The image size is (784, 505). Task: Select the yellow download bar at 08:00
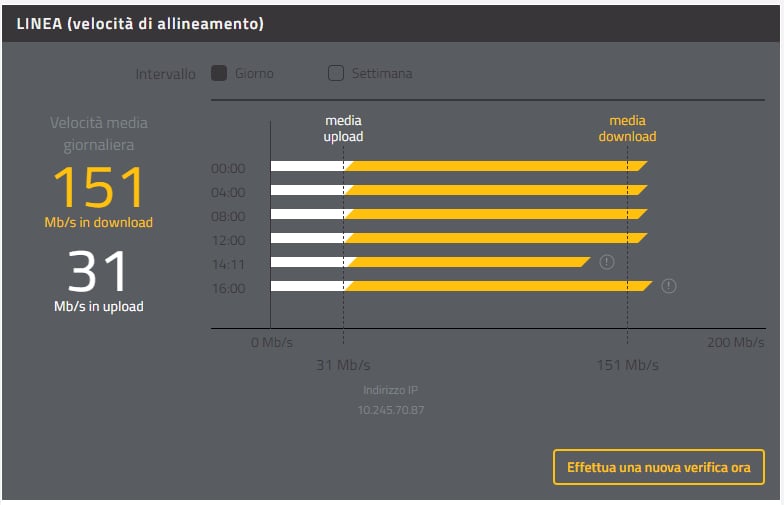click(x=495, y=214)
